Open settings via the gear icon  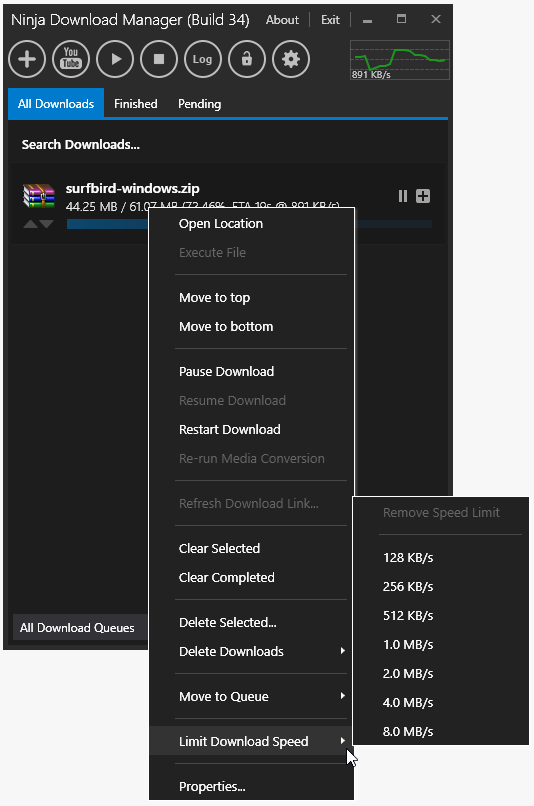click(x=291, y=59)
